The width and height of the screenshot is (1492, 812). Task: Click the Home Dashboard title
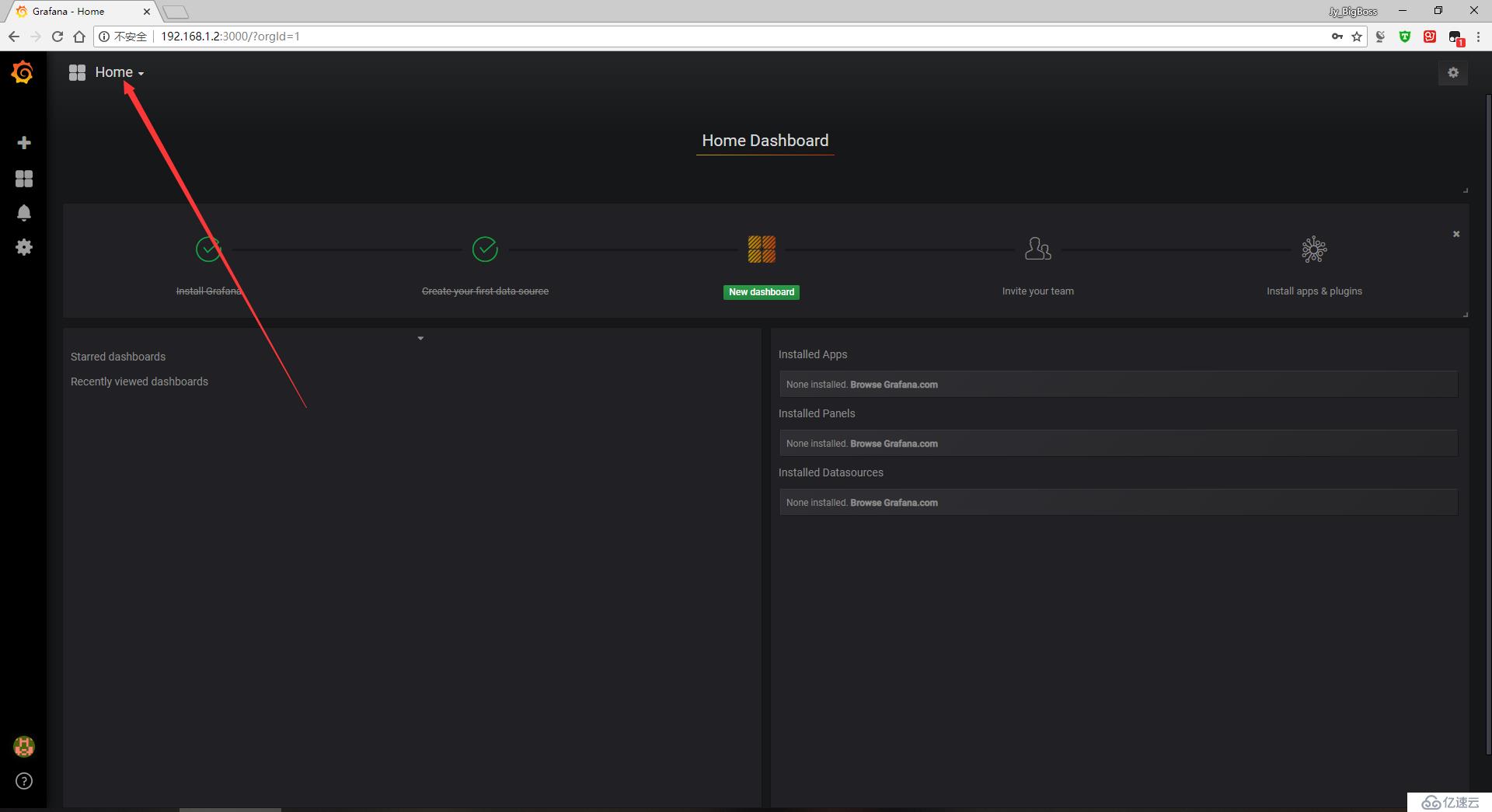pos(765,141)
